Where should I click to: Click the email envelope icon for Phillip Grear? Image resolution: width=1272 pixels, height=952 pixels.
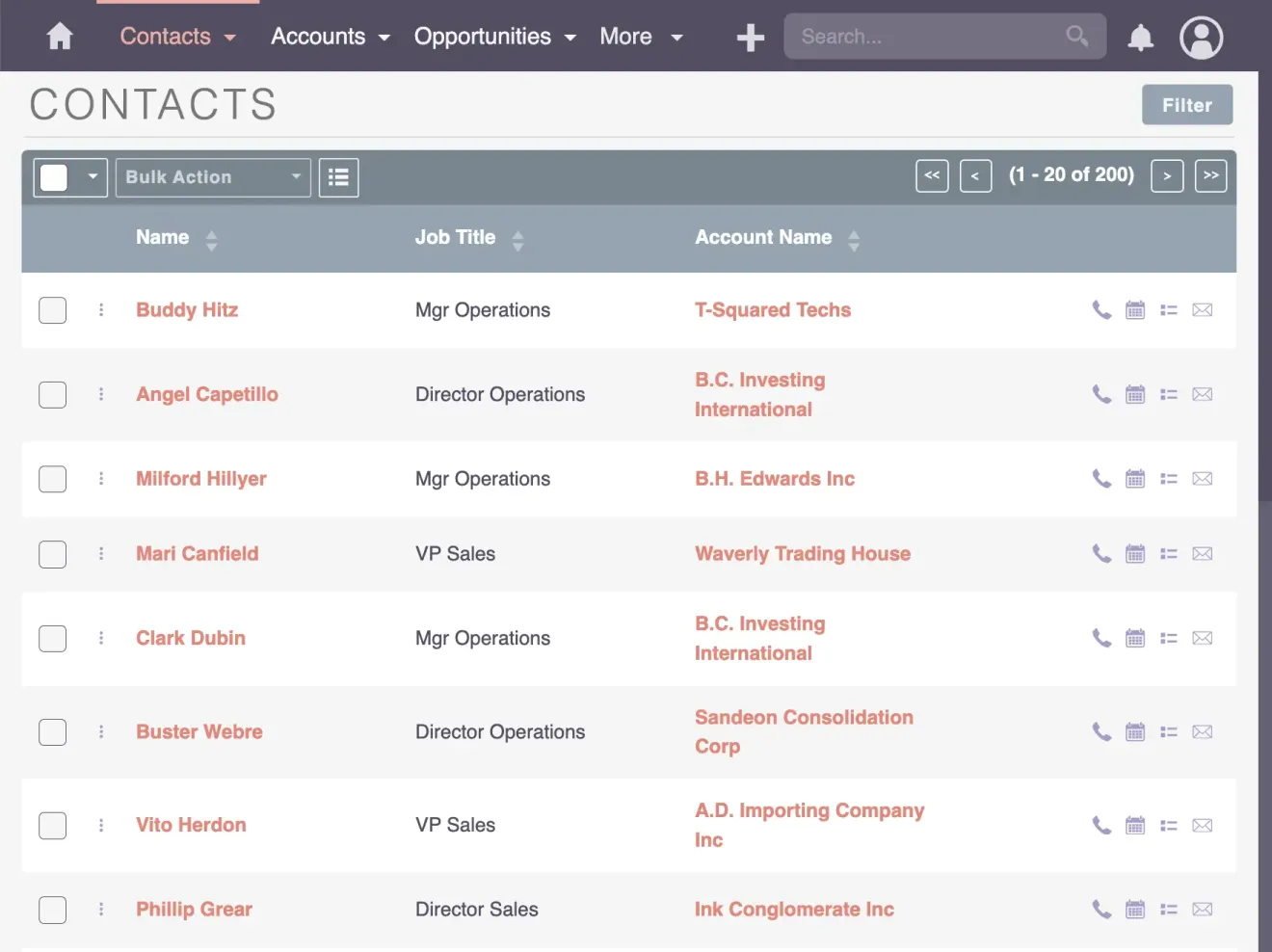coord(1202,909)
